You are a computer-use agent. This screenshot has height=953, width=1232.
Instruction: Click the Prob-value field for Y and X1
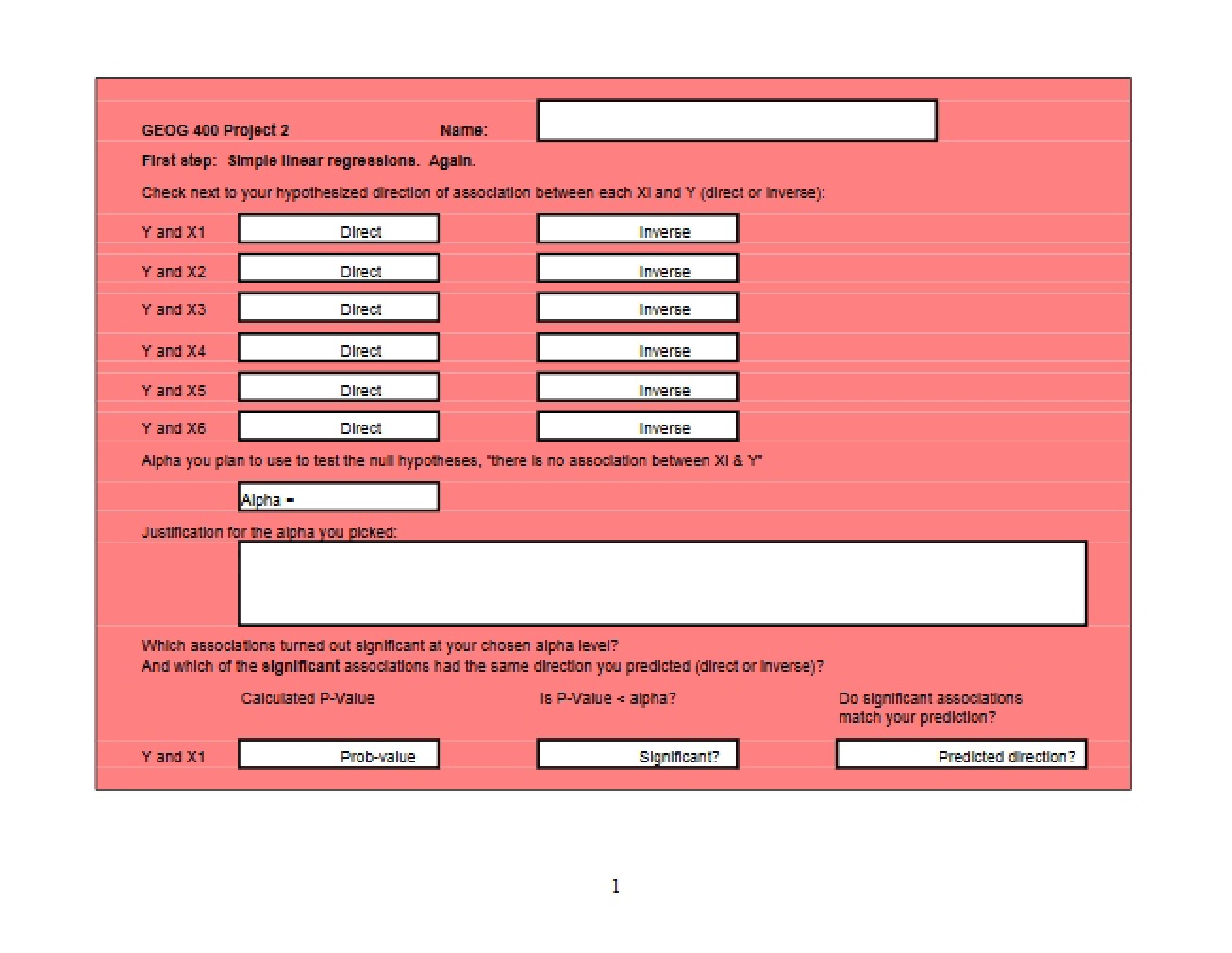click(339, 755)
